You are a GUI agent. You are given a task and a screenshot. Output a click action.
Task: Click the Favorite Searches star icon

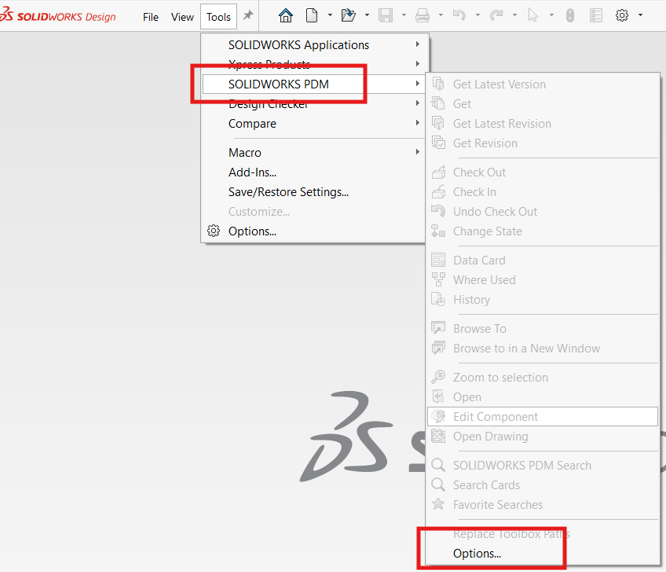438,504
